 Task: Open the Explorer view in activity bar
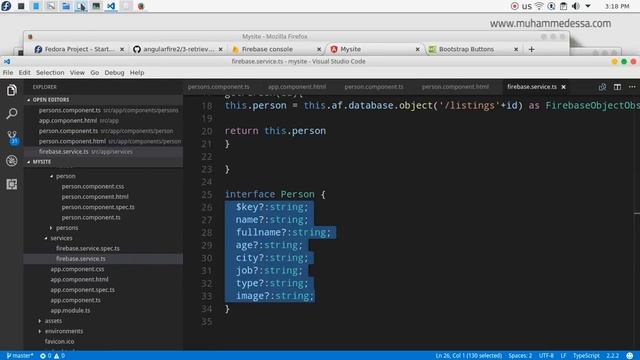point(11,90)
